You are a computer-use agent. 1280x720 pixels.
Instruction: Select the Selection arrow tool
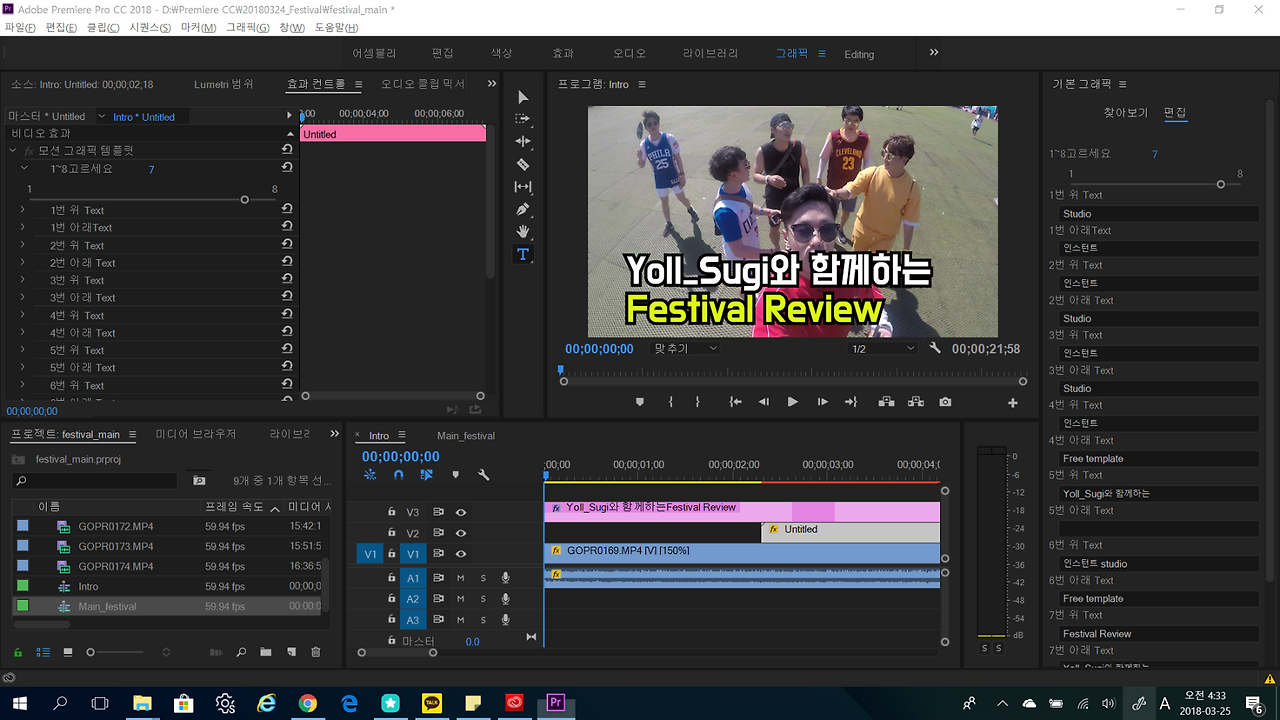[x=523, y=97]
